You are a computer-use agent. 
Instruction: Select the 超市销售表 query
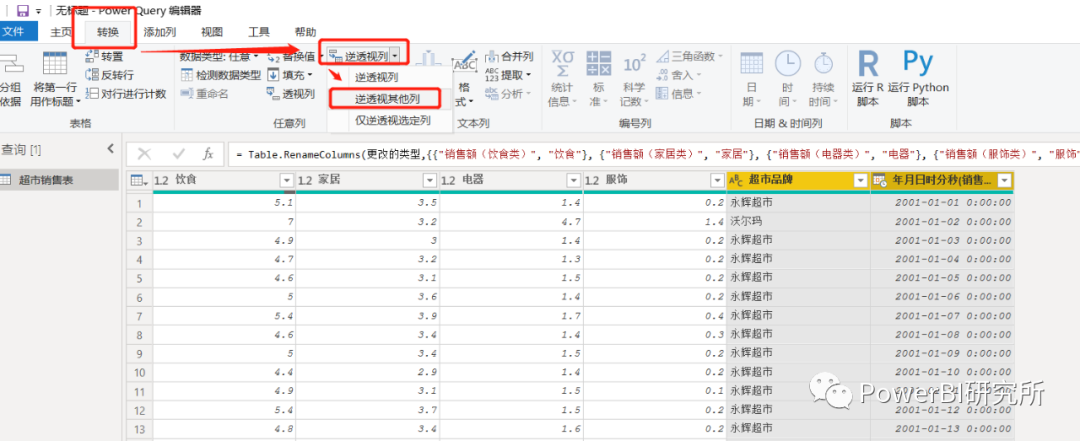[x=59, y=180]
